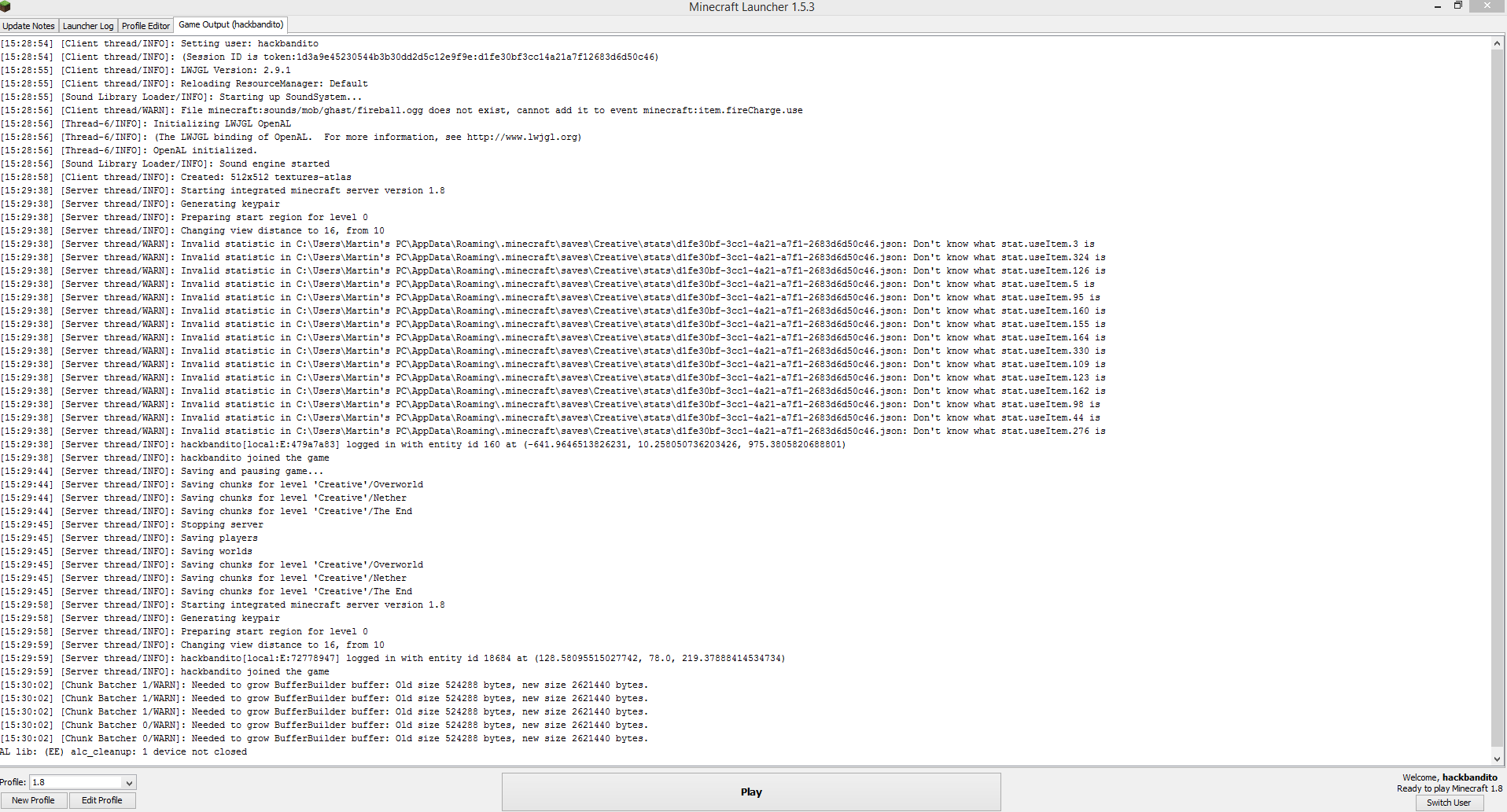
Task: Close the Minecraft Launcher window
Action: coord(1487,6)
